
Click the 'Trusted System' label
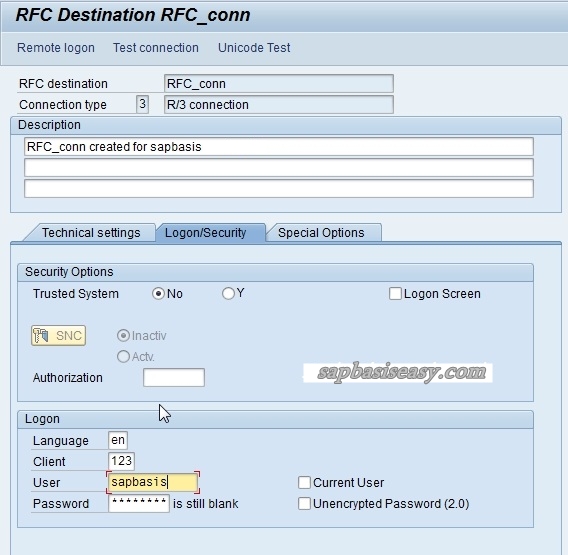pyautogui.click(x=76, y=293)
